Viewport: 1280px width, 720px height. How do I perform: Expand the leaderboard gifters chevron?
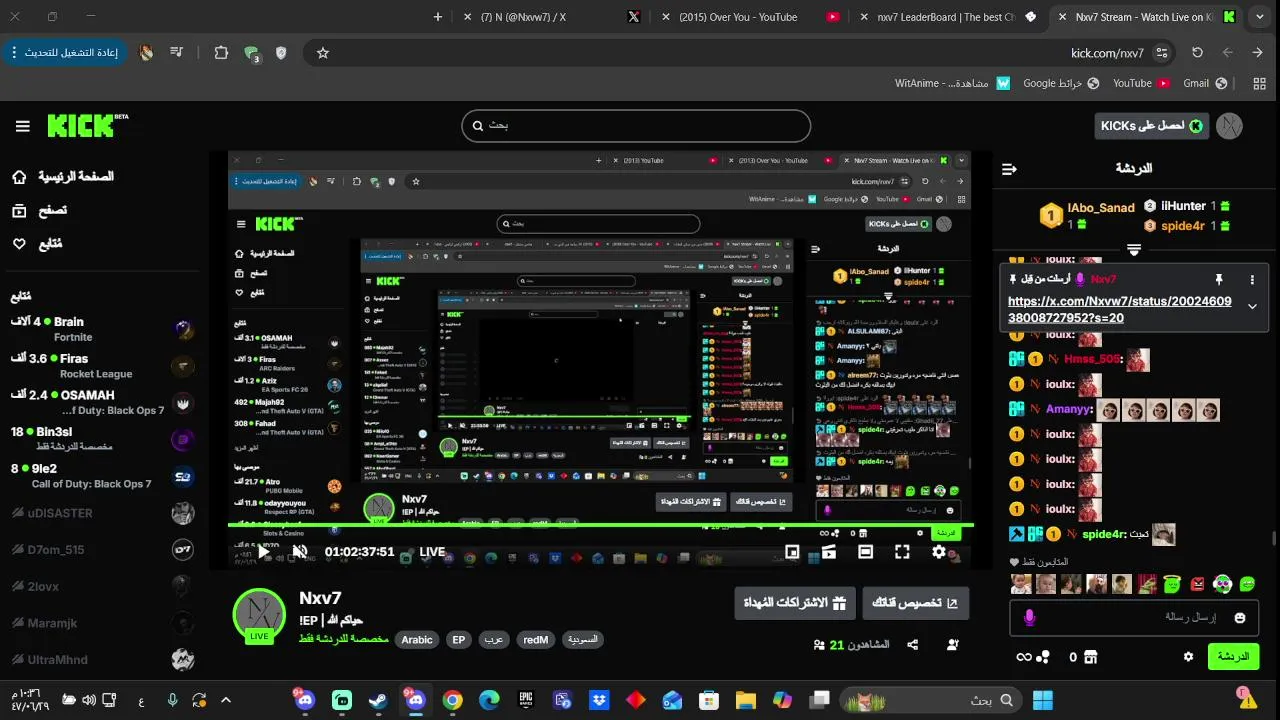click(1134, 249)
